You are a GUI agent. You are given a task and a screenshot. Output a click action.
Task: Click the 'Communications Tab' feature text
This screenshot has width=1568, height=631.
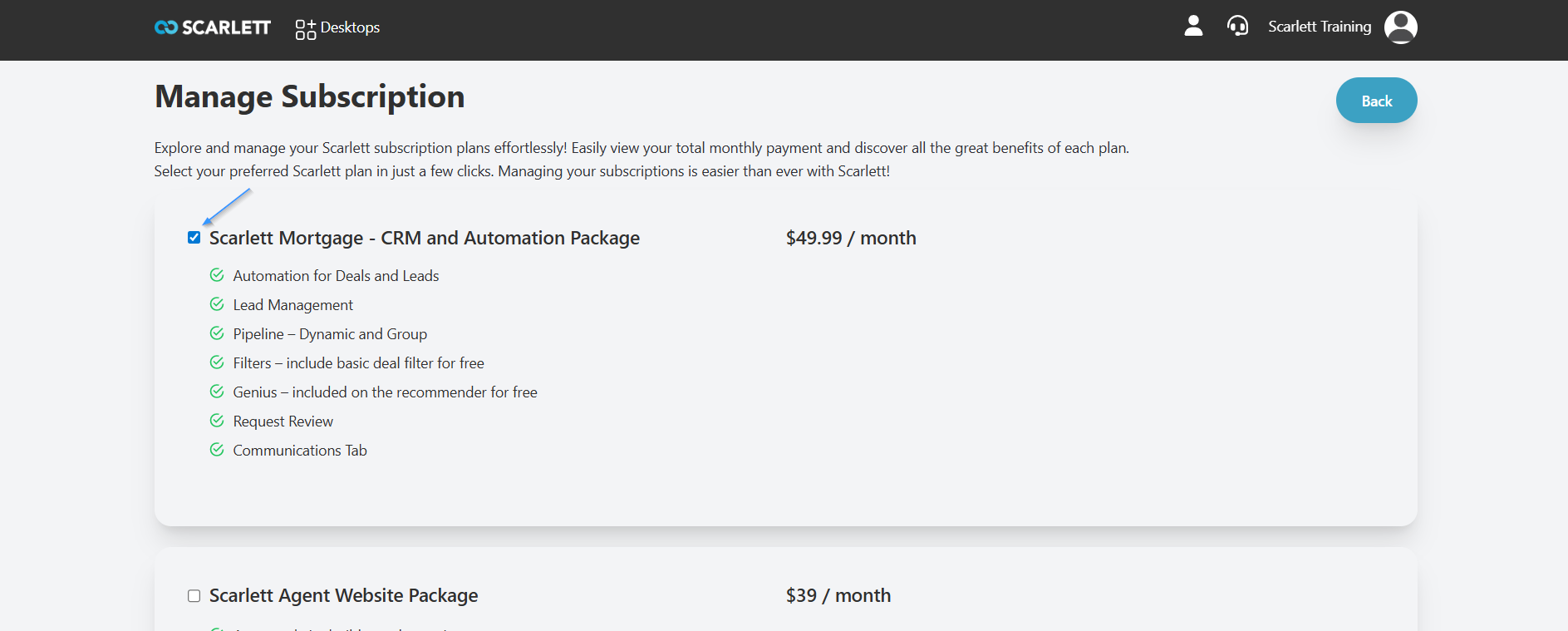(x=300, y=451)
